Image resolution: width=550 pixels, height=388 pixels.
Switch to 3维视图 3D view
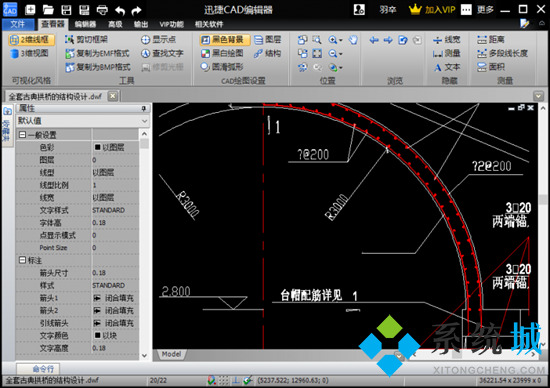29,53
